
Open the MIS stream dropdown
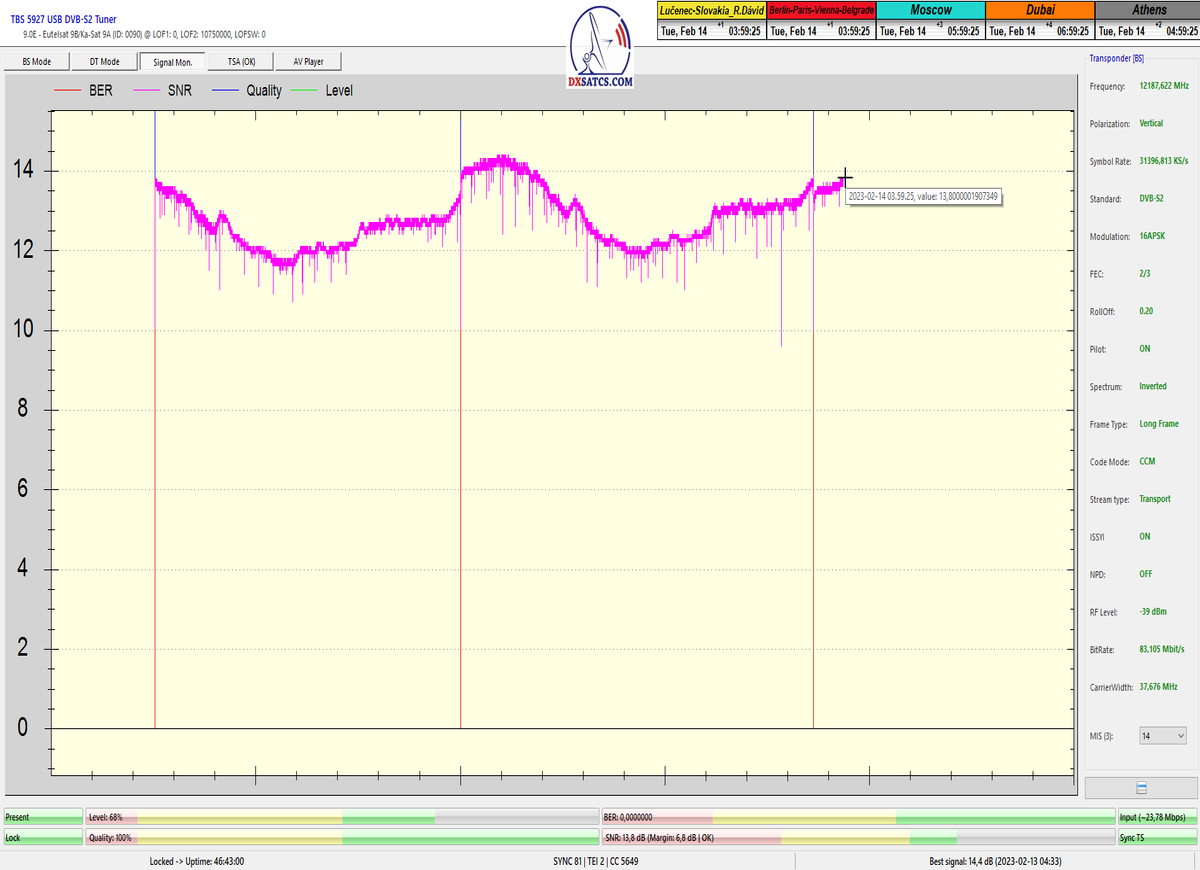pyautogui.click(x=1163, y=736)
